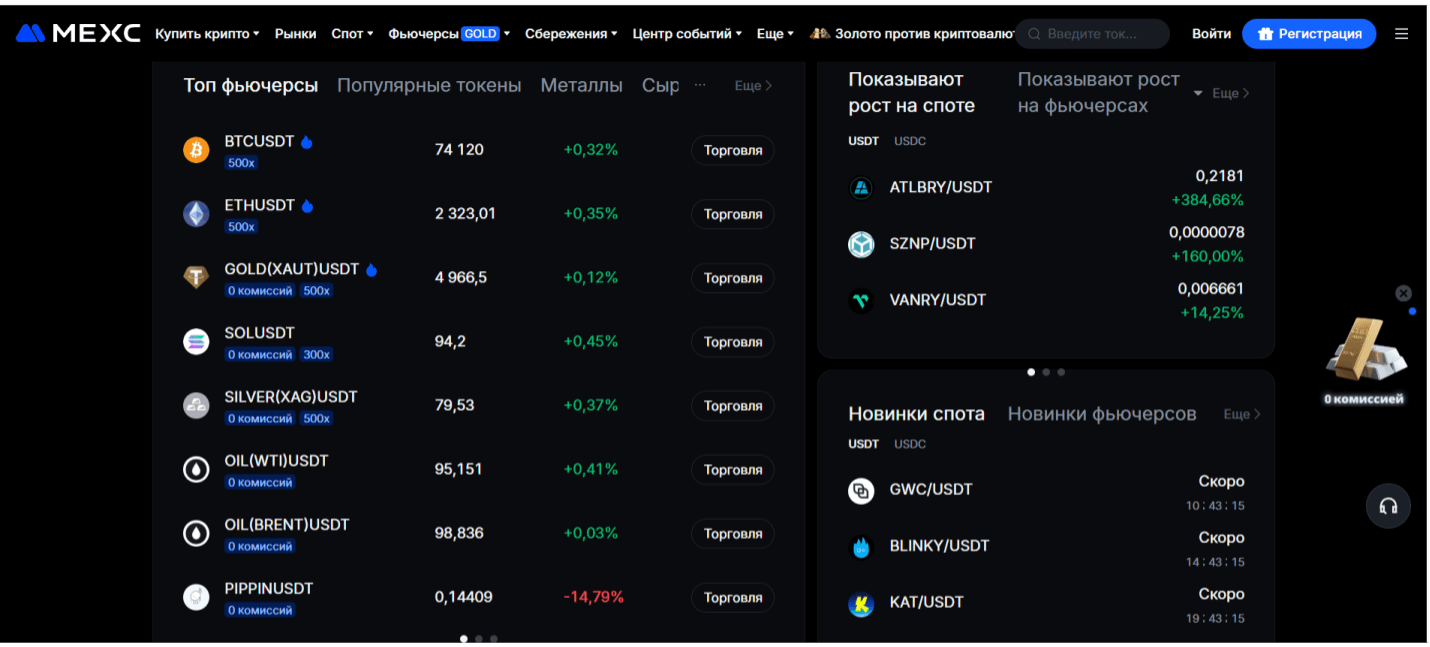This screenshot has width=1430, height=647.
Task: Open the triangle dropdown in gainers panel
Action: click(x=1198, y=93)
